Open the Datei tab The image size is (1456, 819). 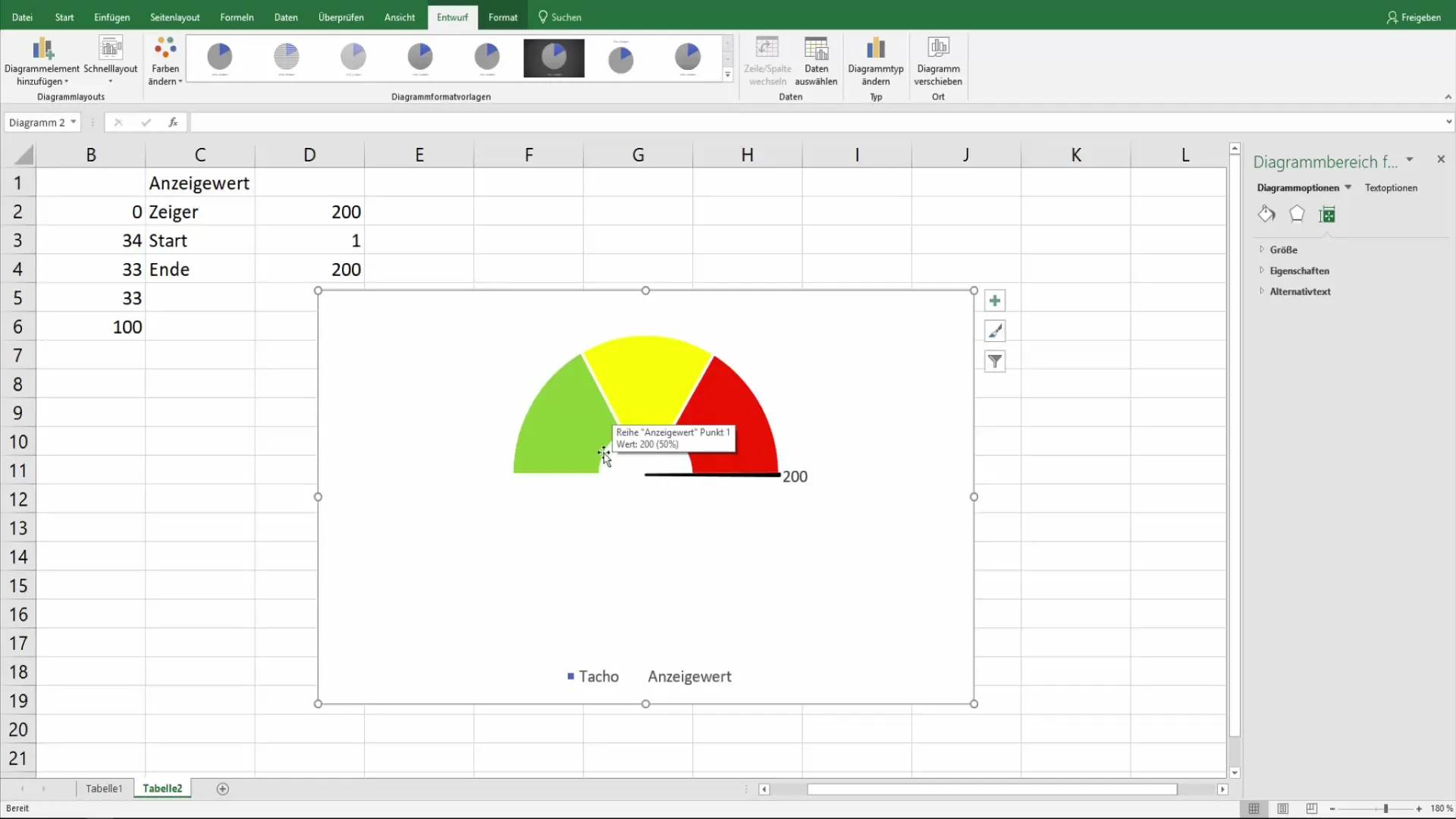(22, 17)
